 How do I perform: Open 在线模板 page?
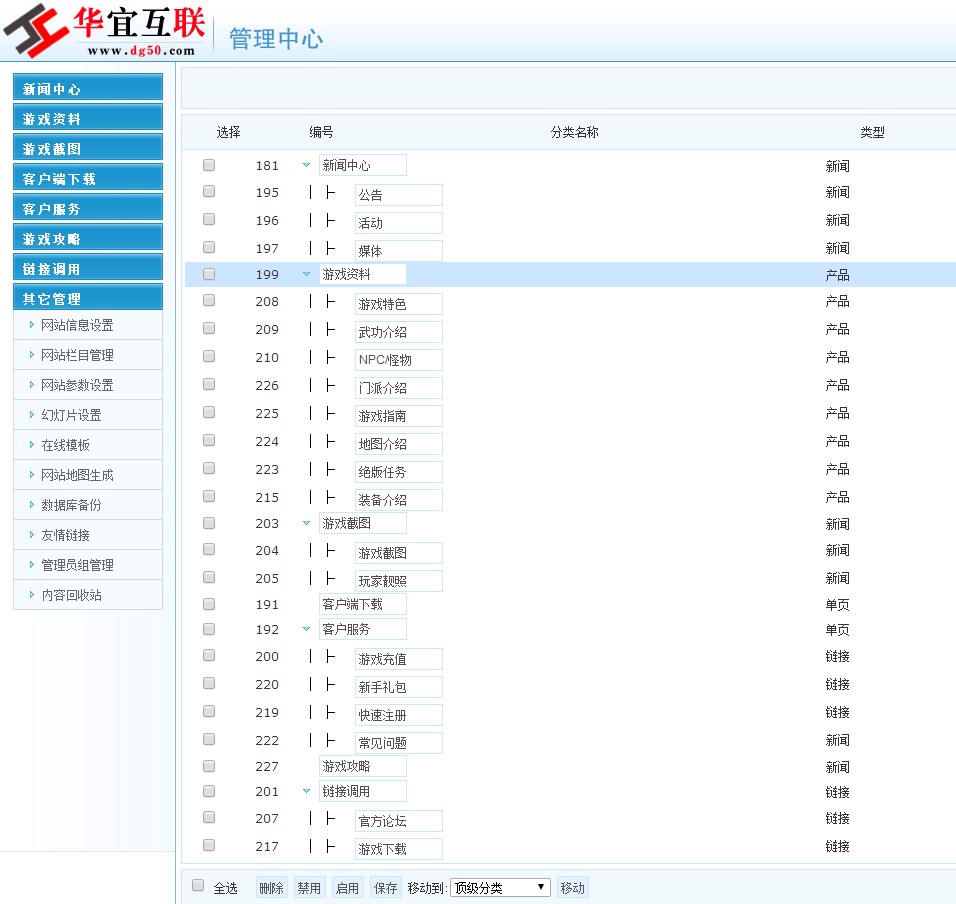[x=65, y=445]
